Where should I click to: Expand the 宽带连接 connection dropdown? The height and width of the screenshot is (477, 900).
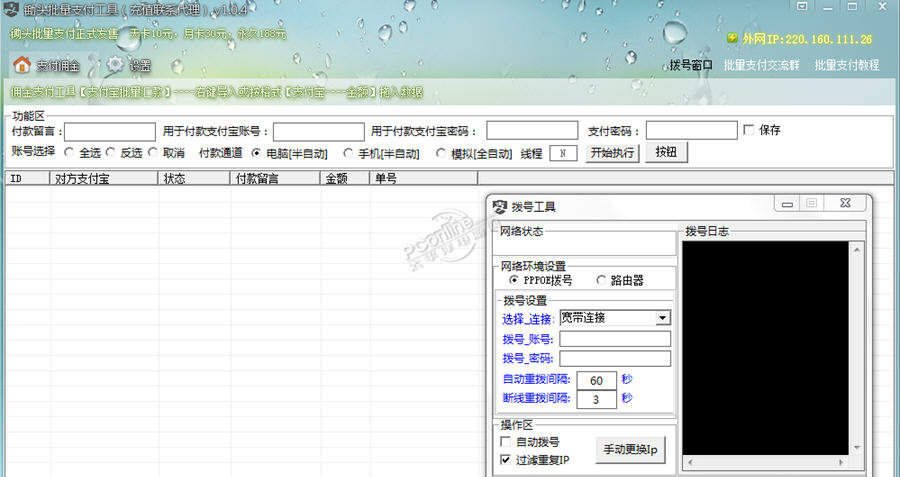point(663,318)
